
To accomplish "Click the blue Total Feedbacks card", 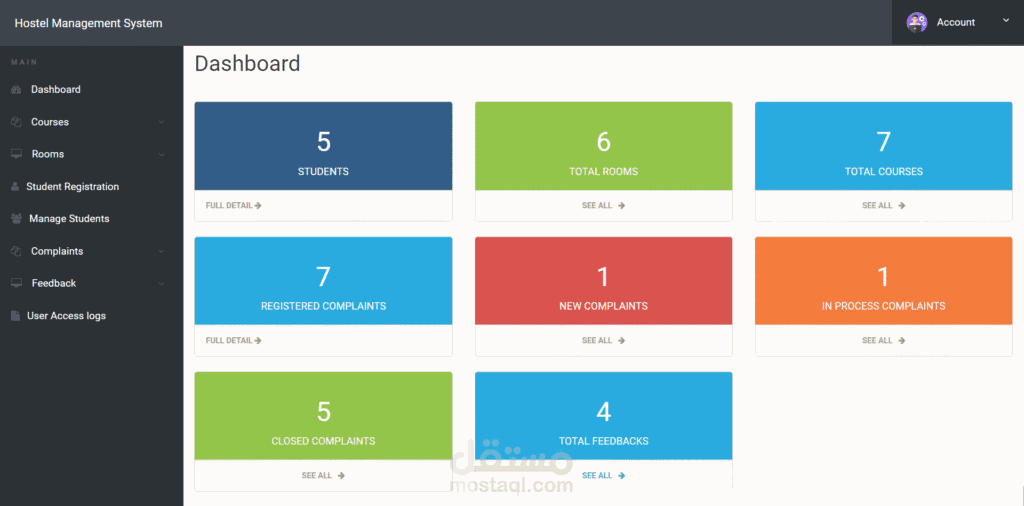I will [603, 416].
